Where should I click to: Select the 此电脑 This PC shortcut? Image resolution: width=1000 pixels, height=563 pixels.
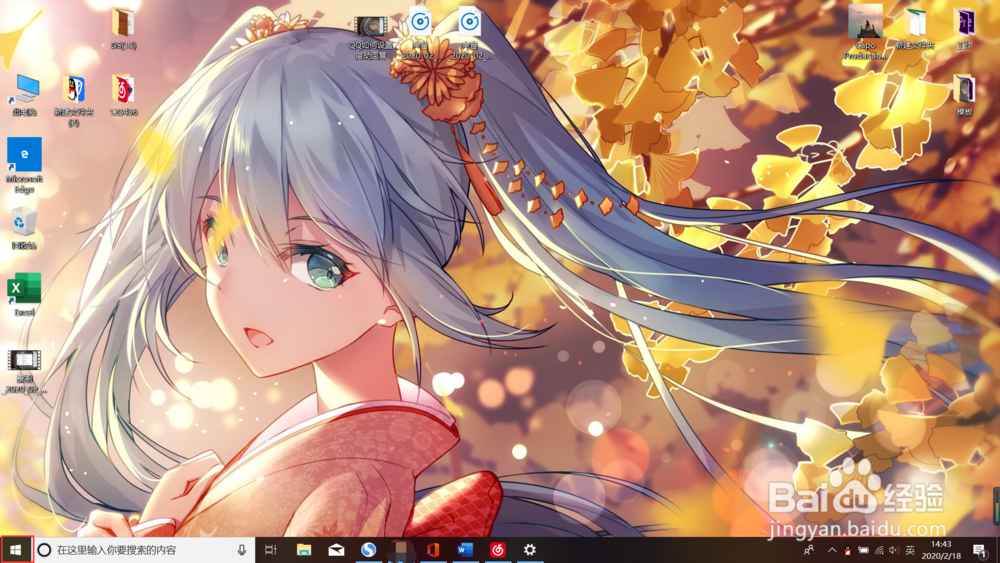click(x=24, y=95)
